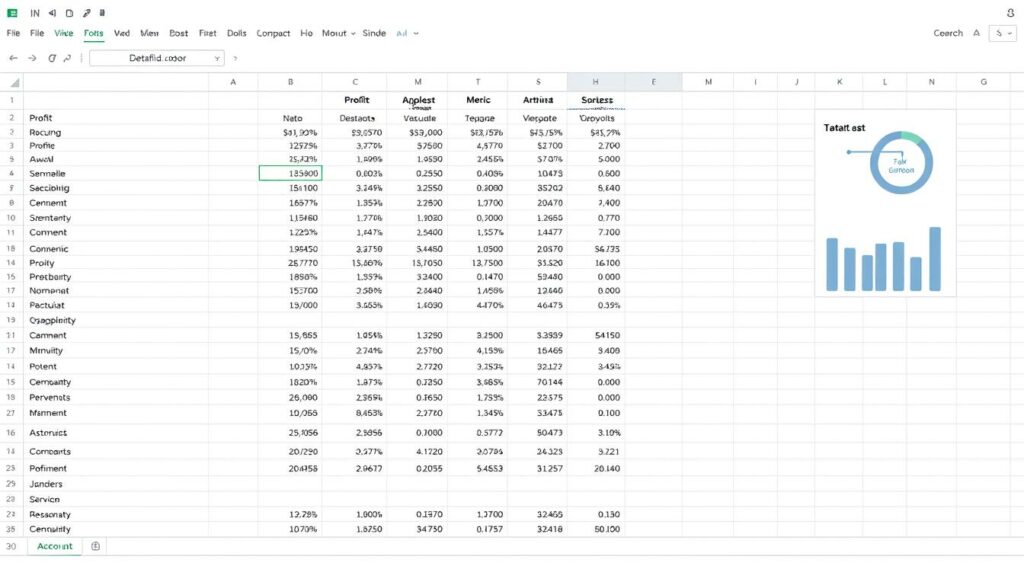Click the refresh icon in the toolbar
The image size is (1024, 585).
coord(52,58)
